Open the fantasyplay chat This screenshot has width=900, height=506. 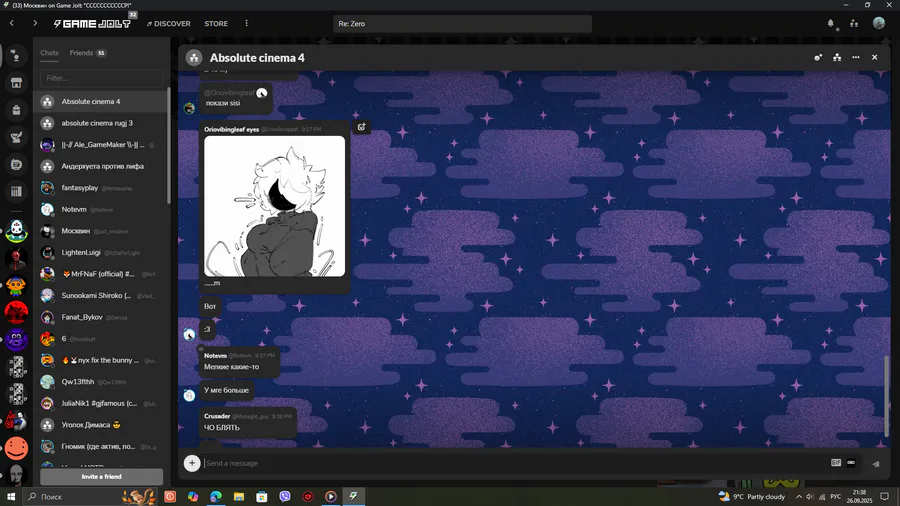tap(100, 188)
